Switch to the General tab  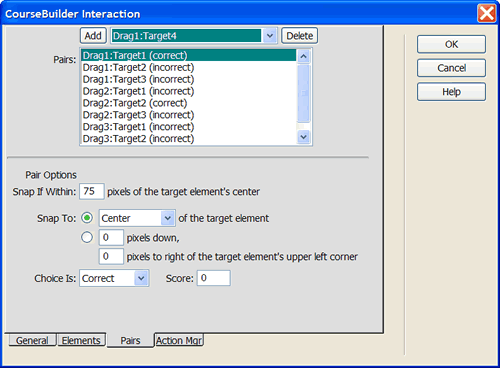pos(32,340)
